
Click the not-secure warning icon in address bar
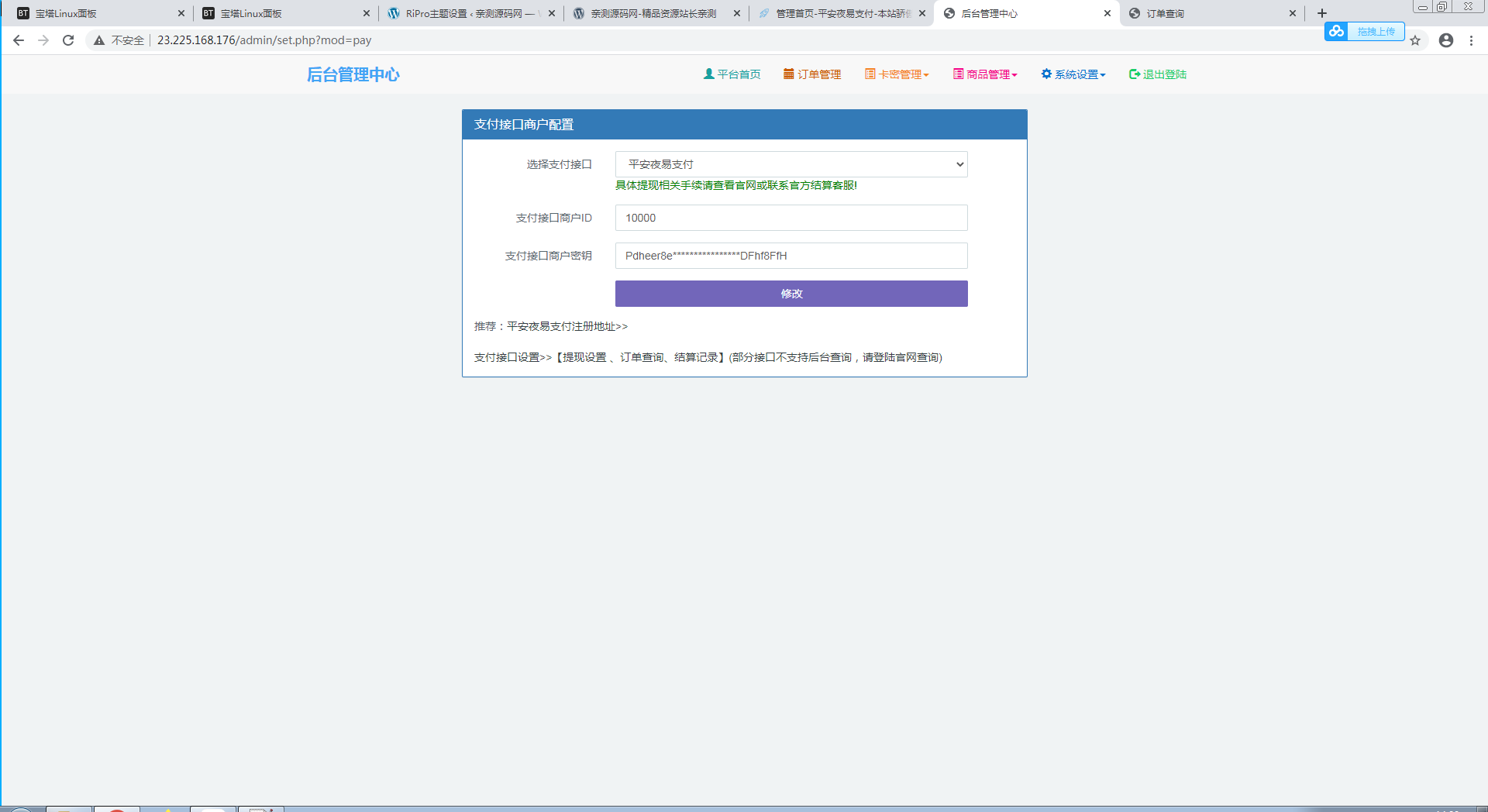point(99,40)
